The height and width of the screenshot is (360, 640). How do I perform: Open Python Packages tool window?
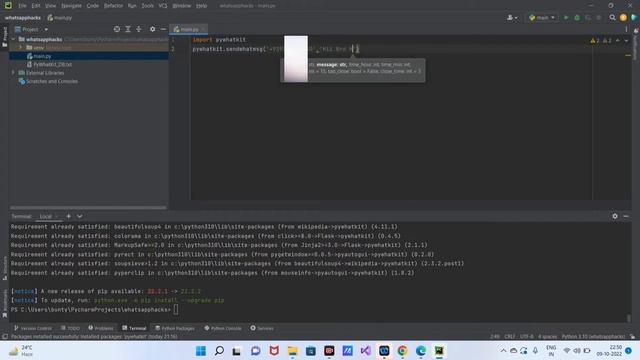175,328
